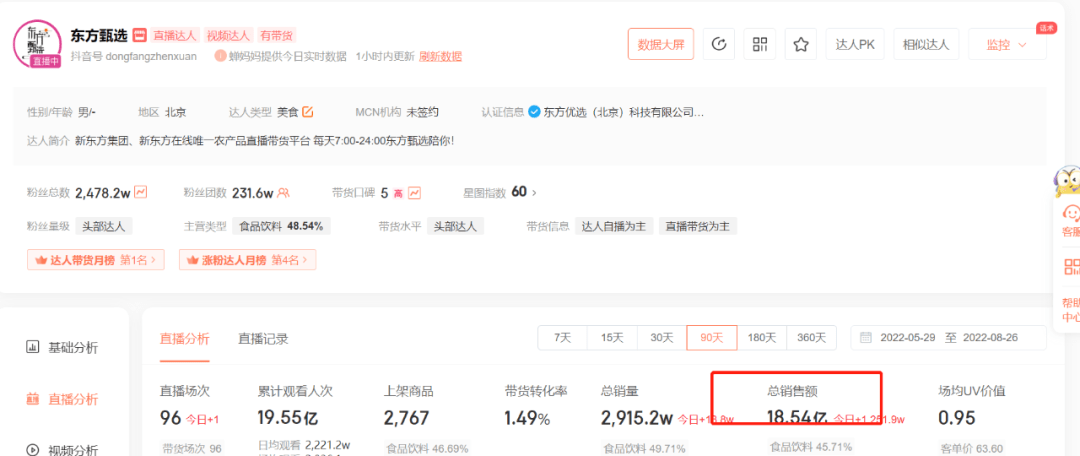
Task: Open the trend chart icon beside 粉丝总数
Action: coord(141,192)
